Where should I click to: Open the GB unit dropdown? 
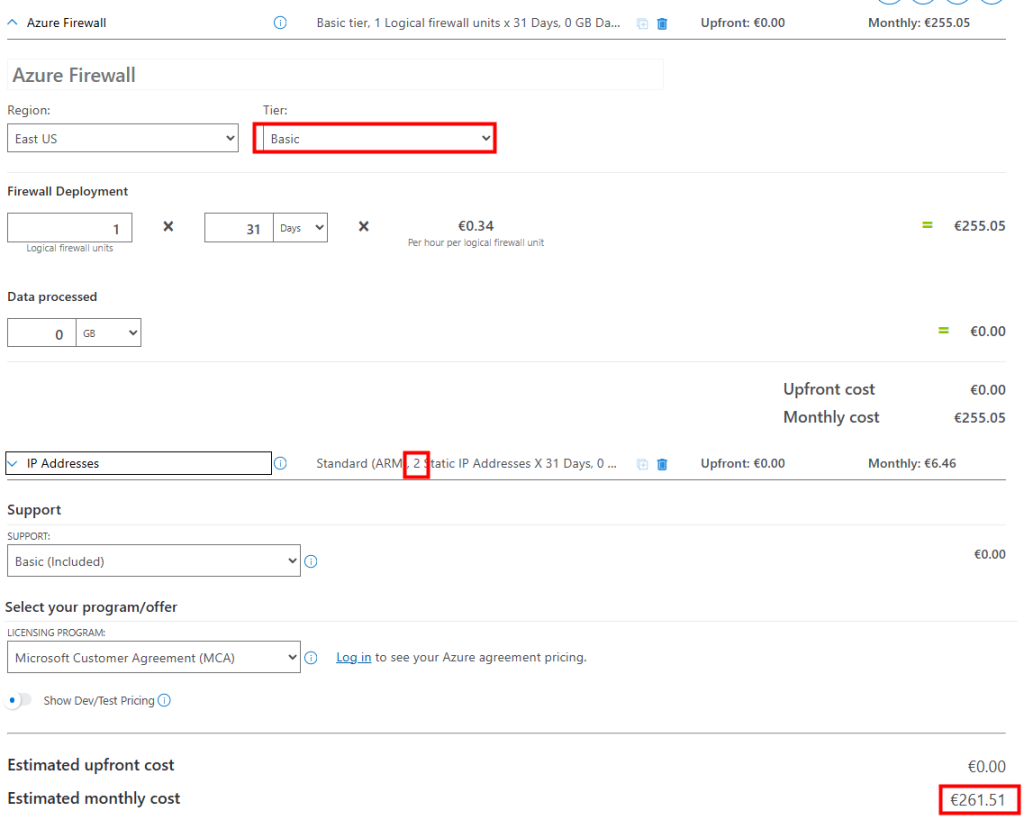[108, 333]
